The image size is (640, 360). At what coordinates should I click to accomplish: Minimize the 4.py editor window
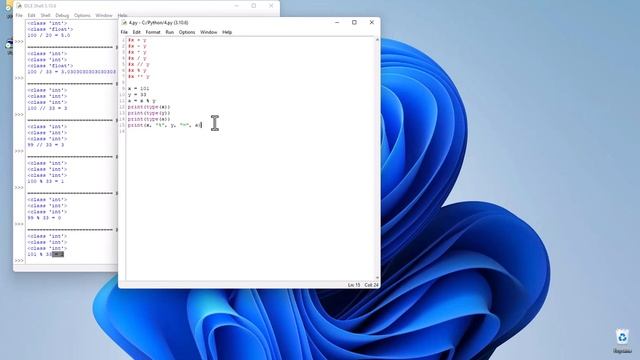(x=337, y=22)
